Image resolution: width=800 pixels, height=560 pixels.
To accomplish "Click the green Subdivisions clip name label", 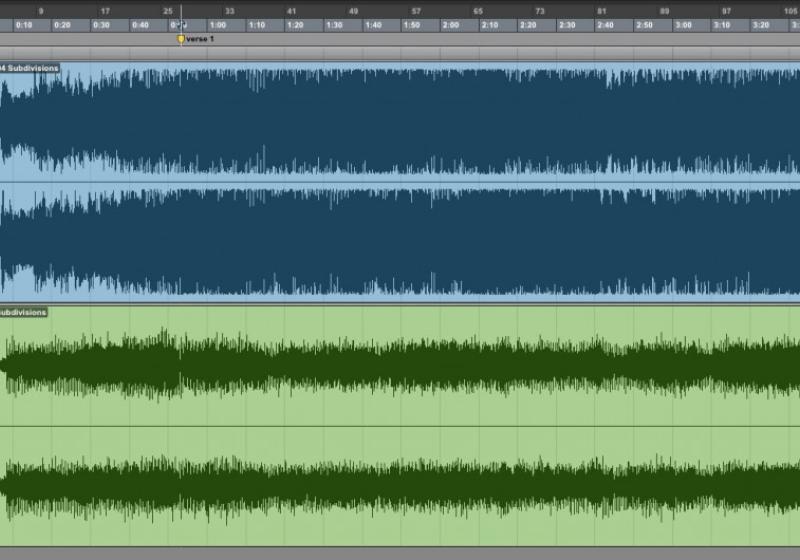I will [24, 312].
